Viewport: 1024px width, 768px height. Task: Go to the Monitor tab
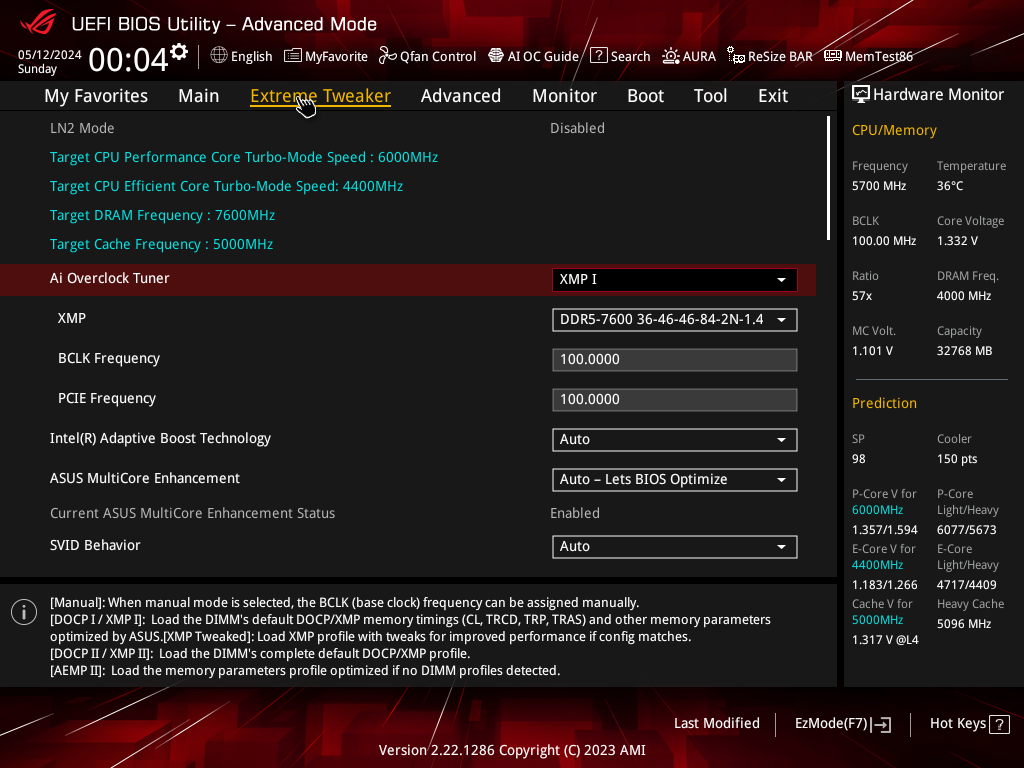coord(564,96)
